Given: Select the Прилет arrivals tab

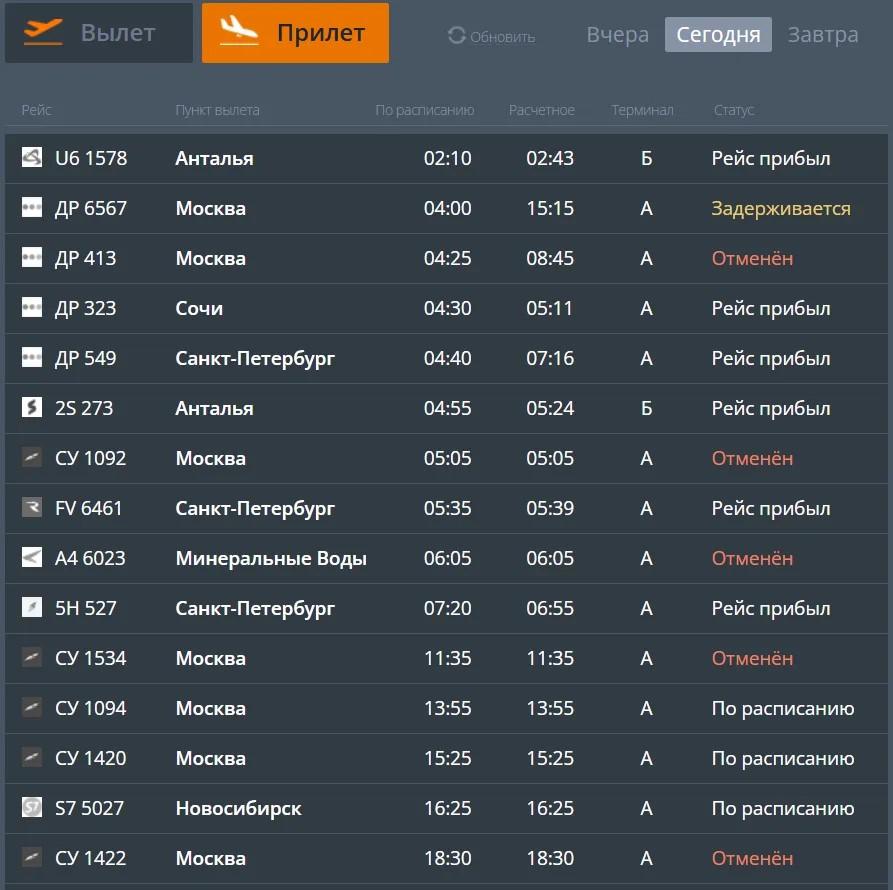Looking at the screenshot, I should (296, 33).
